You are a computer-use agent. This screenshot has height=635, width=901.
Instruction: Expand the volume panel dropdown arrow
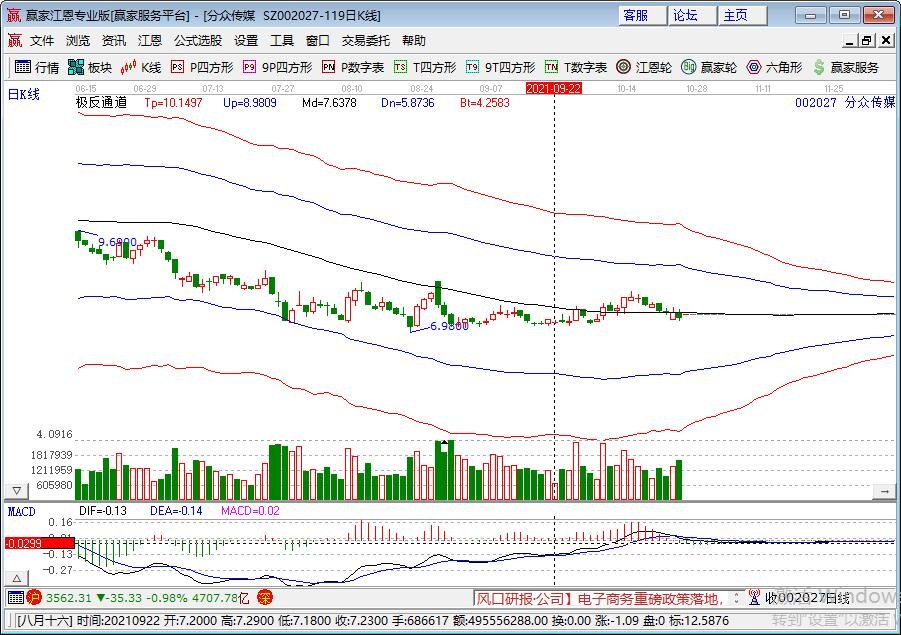coord(16,492)
